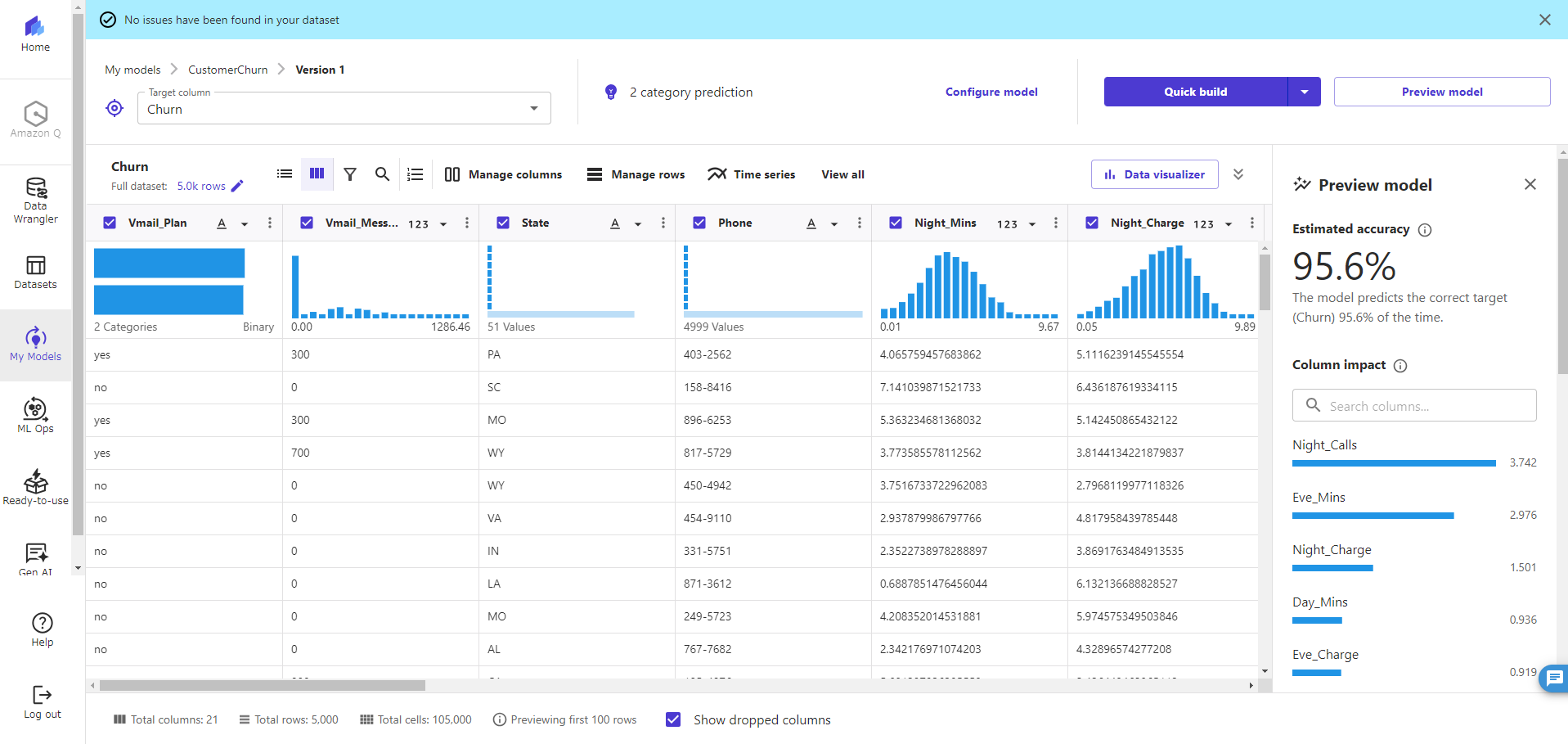Uncheck the Vmail_Mess column checkbox
Image resolution: width=1568 pixels, height=744 pixels.
(x=307, y=223)
